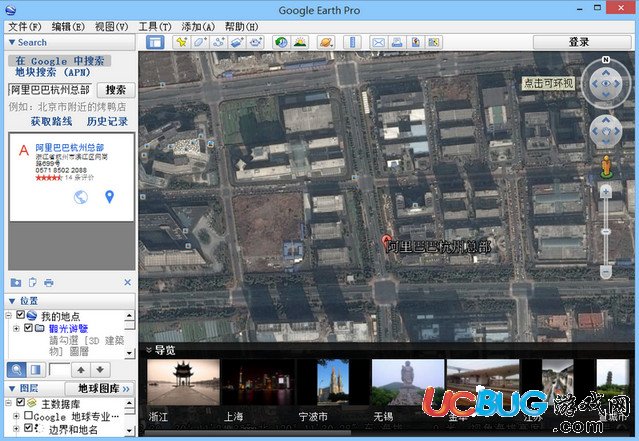Image resolution: width=639 pixels, height=441 pixels.
Task: Uncheck the 我的地点 checkbox
Action: coord(20,315)
